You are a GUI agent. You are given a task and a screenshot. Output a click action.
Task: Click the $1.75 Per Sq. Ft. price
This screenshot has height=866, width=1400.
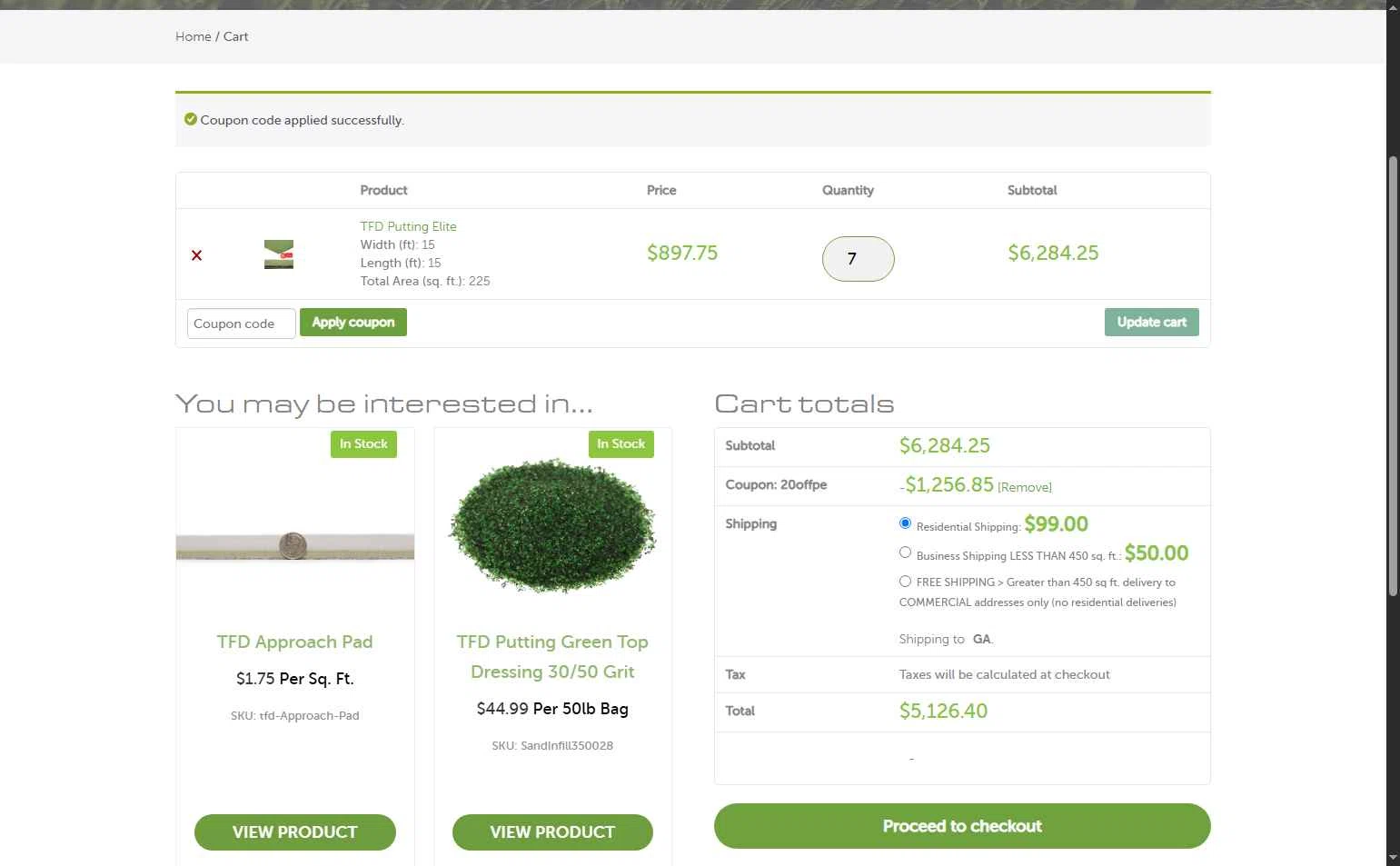[294, 679]
